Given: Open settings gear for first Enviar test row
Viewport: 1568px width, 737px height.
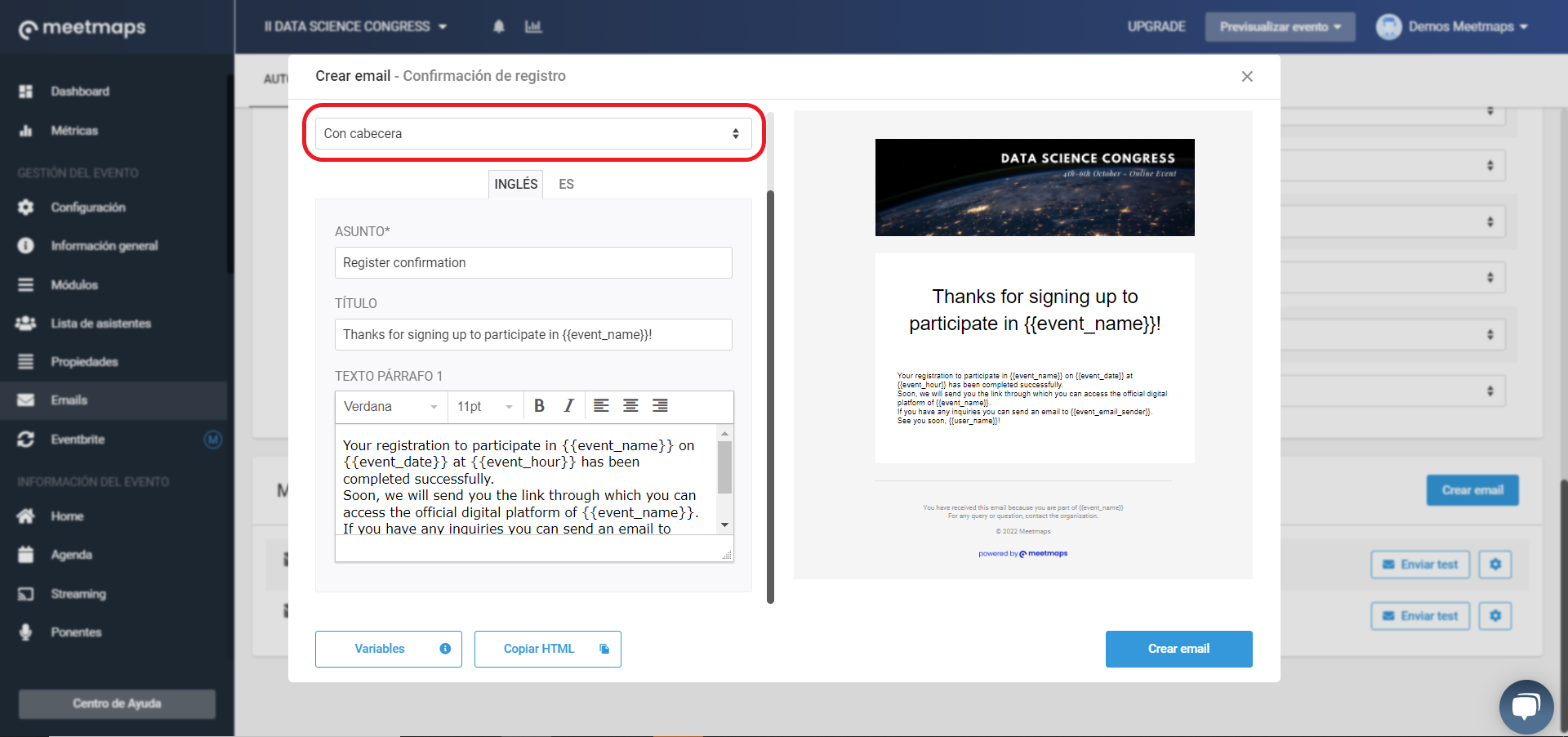Looking at the screenshot, I should [x=1495, y=565].
